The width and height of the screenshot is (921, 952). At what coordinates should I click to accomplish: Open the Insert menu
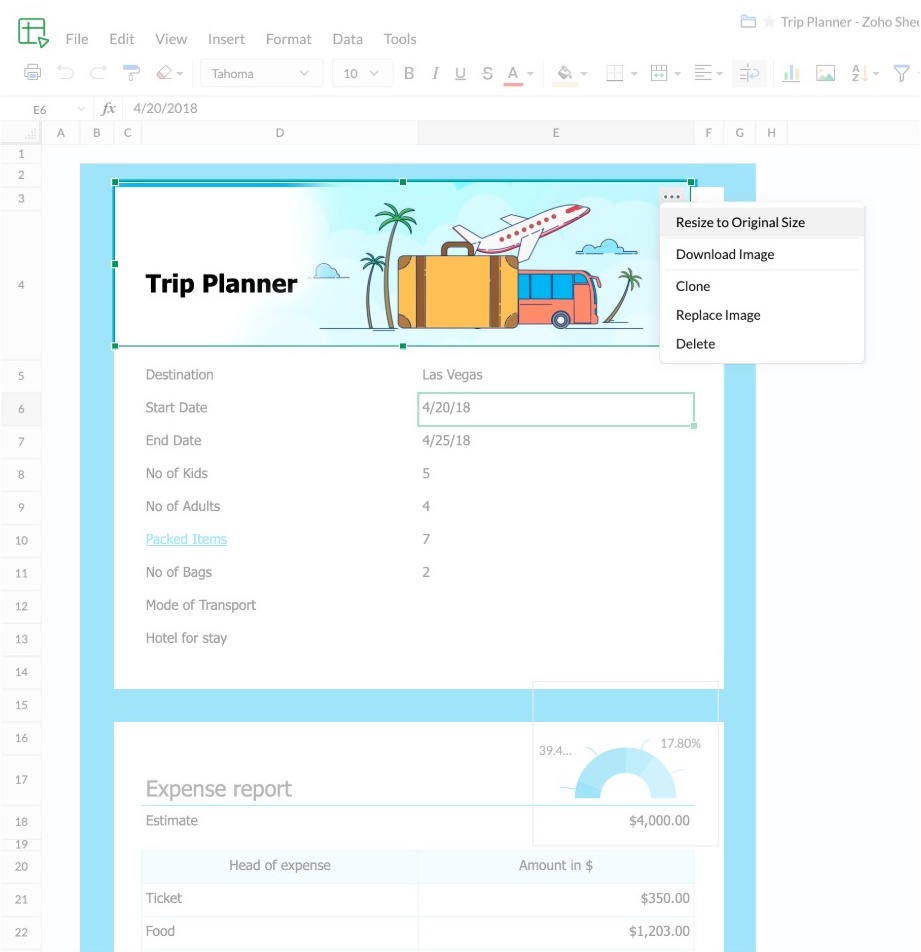pyautogui.click(x=226, y=39)
